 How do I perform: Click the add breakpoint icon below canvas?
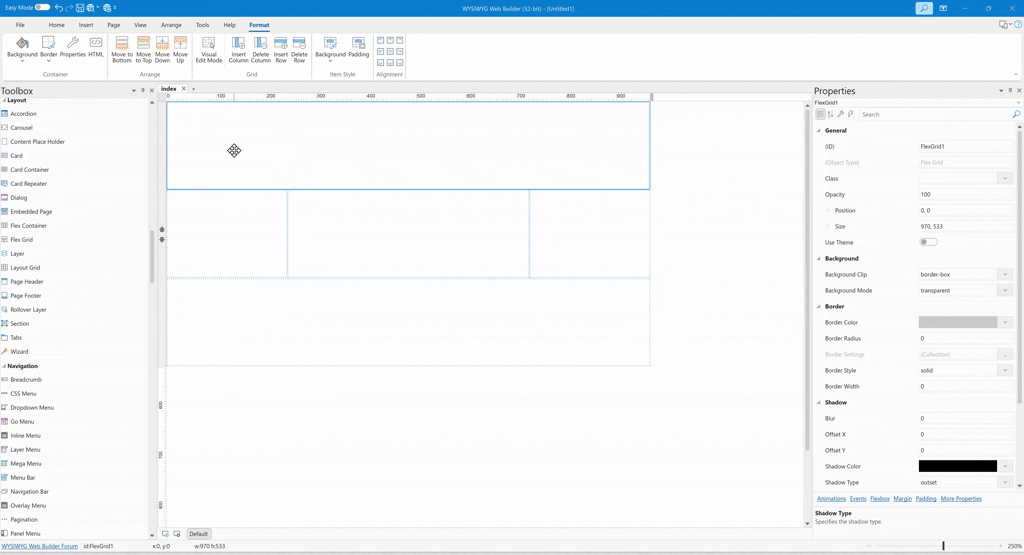(x=165, y=533)
